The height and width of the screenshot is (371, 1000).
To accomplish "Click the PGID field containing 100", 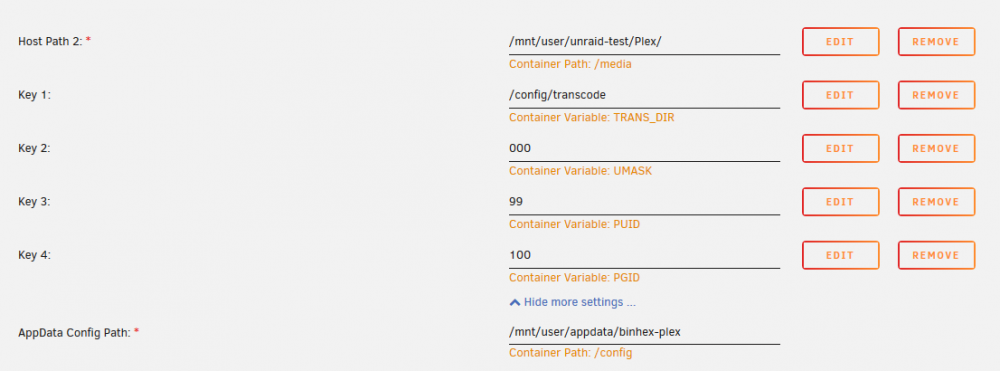I will coord(644,255).
